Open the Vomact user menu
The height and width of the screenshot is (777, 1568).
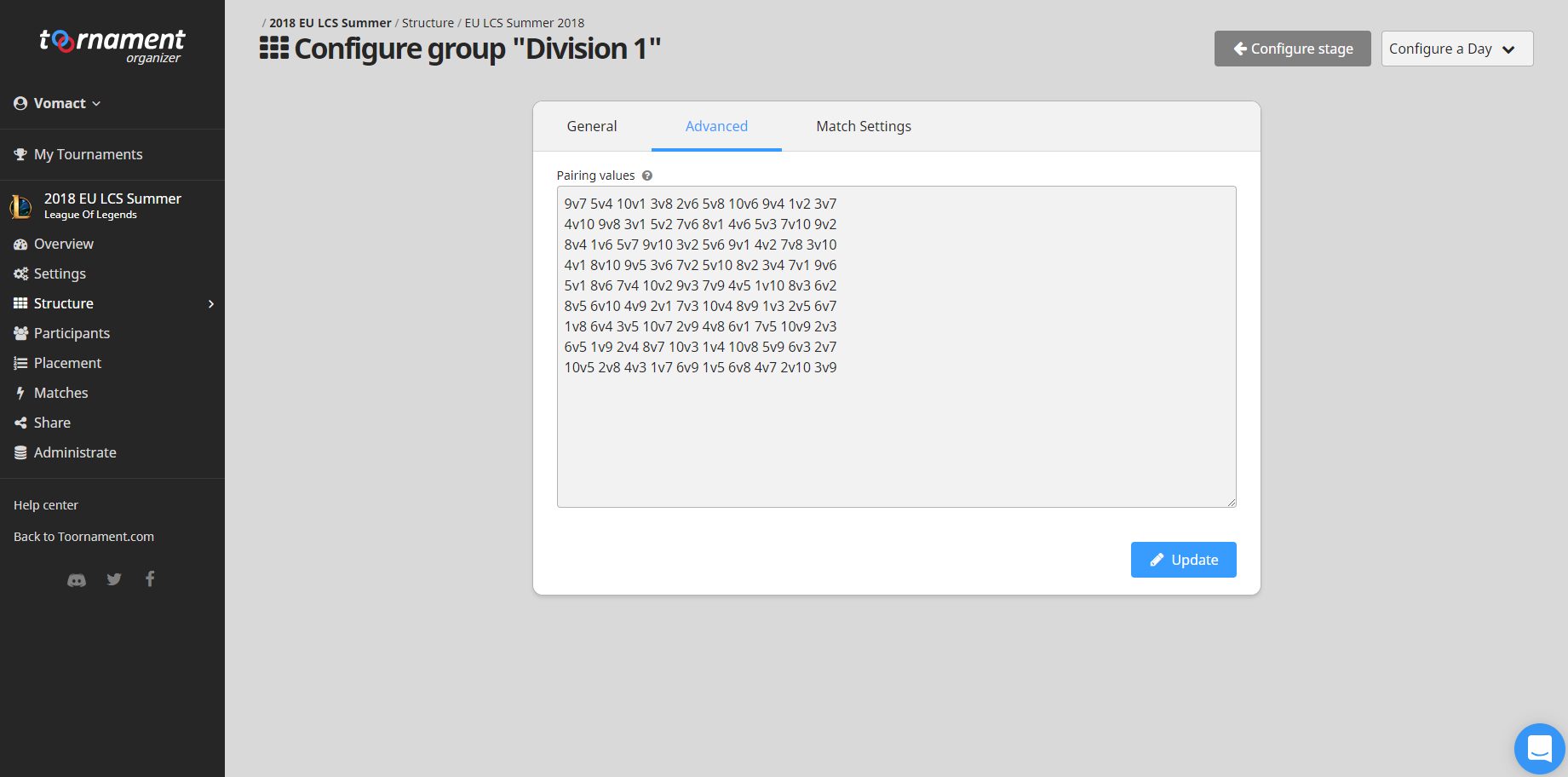57,103
